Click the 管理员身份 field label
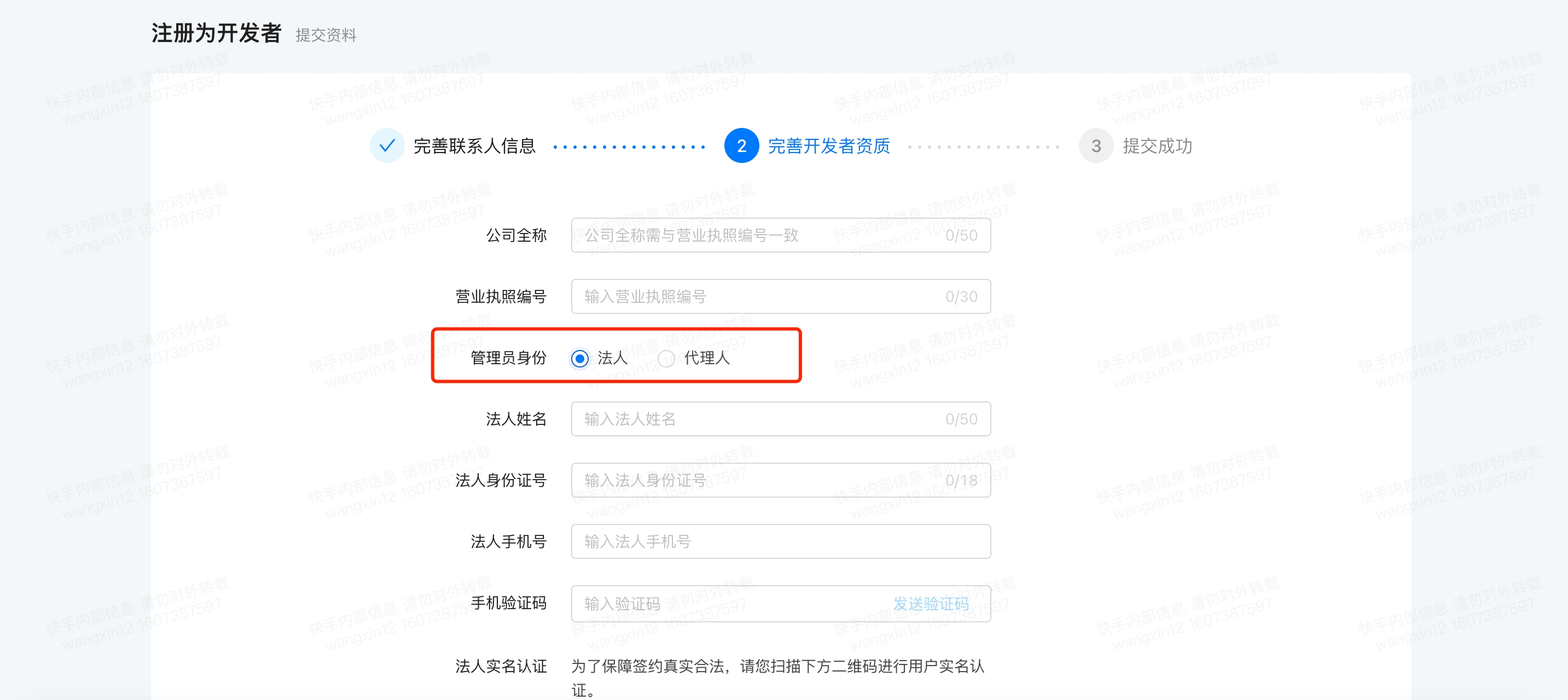The image size is (1568, 700). pos(508,358)
